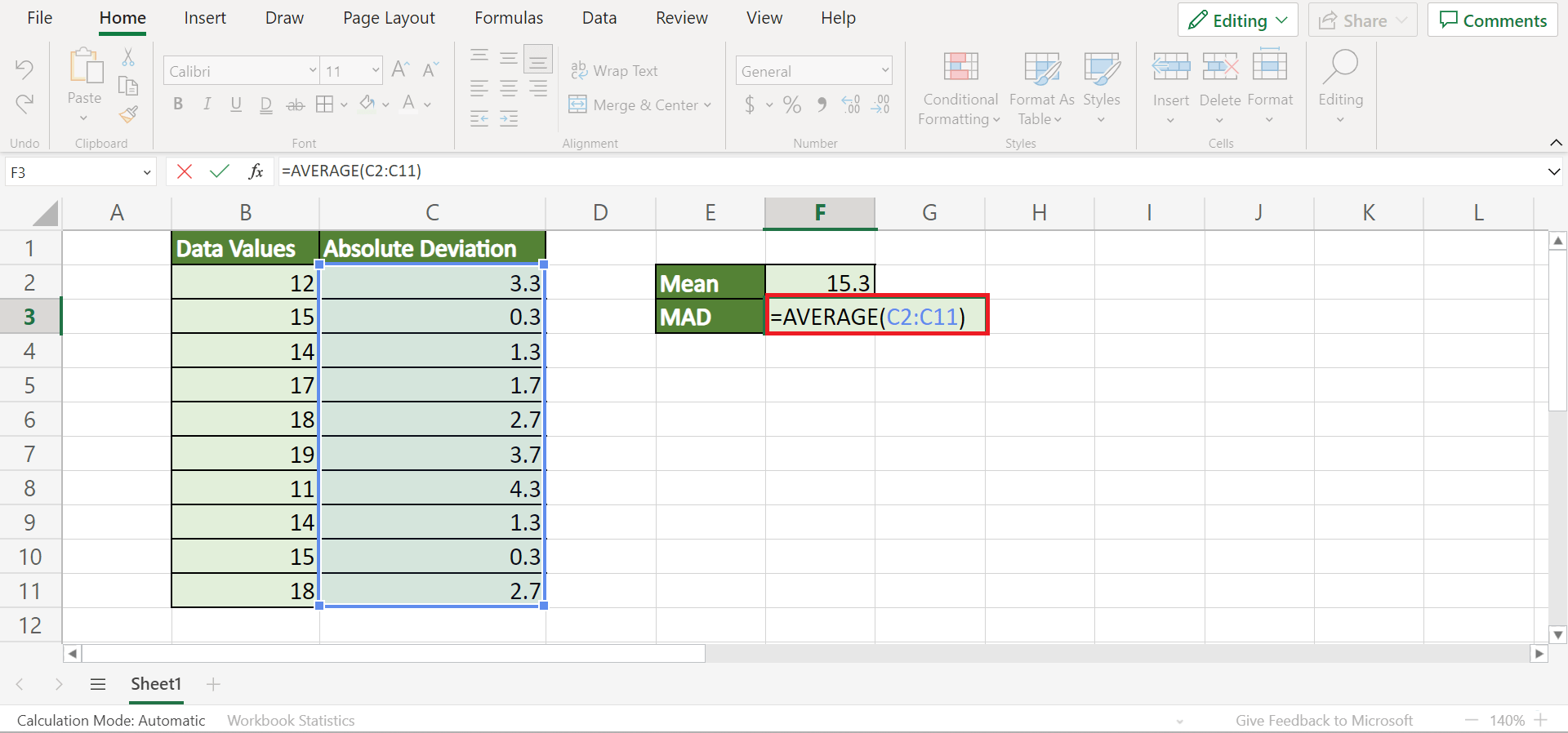Viewport: 1568px width, 733px height.
Task: Open the Name Box F3 dropdown
Action: pos(147,172)
